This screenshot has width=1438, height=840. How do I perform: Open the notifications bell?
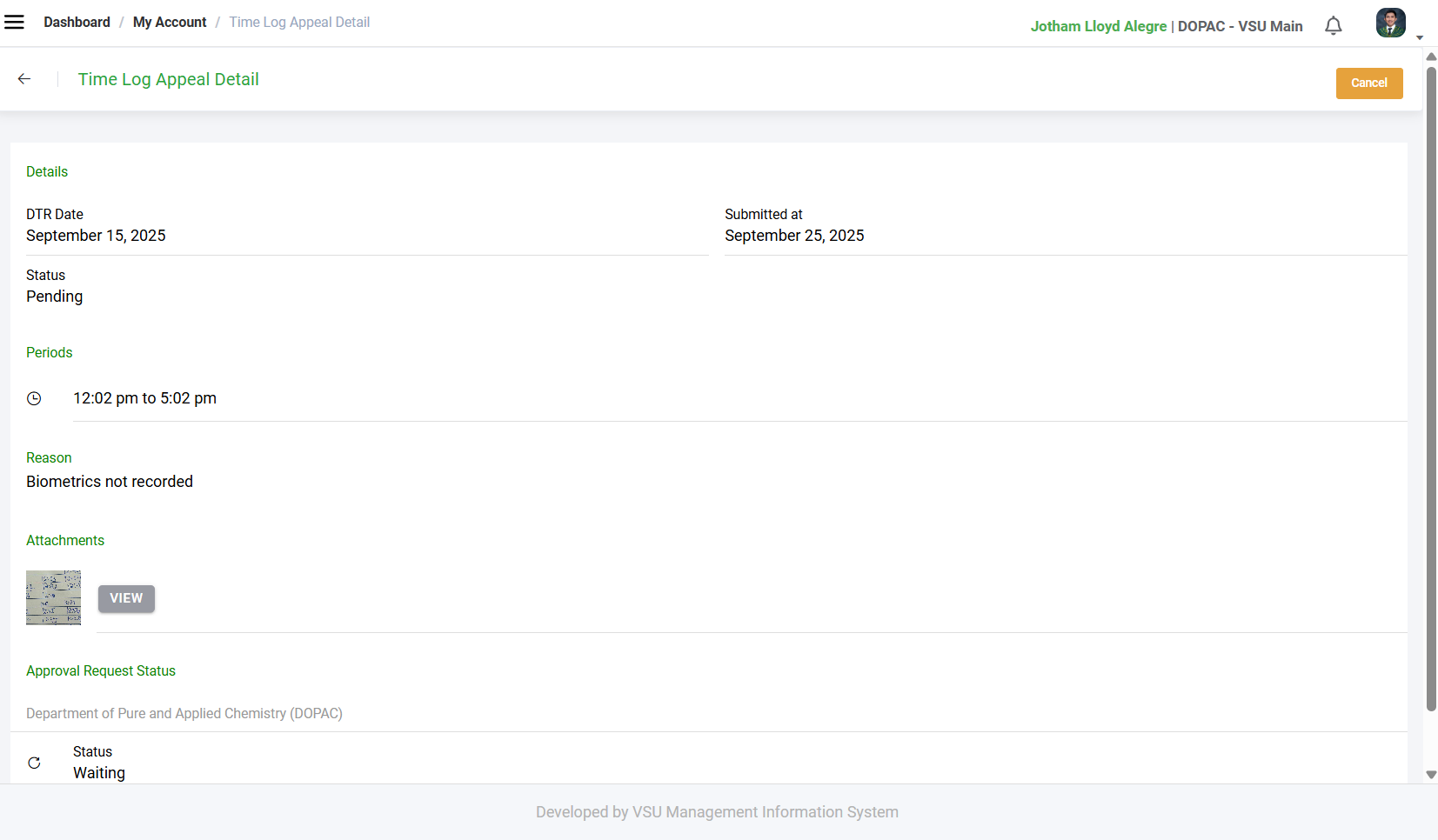[x=1333, y=26]
